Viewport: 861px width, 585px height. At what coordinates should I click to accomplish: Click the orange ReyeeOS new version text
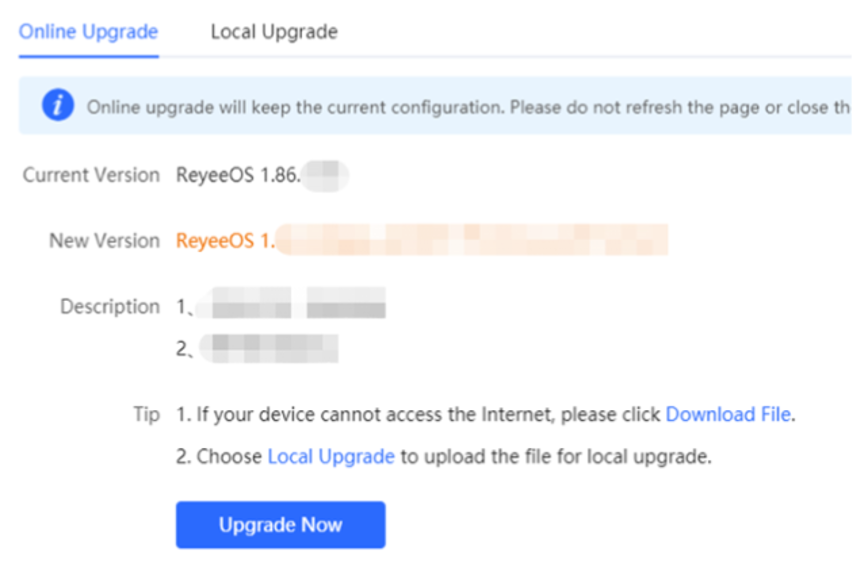click(x=225, y=241)
